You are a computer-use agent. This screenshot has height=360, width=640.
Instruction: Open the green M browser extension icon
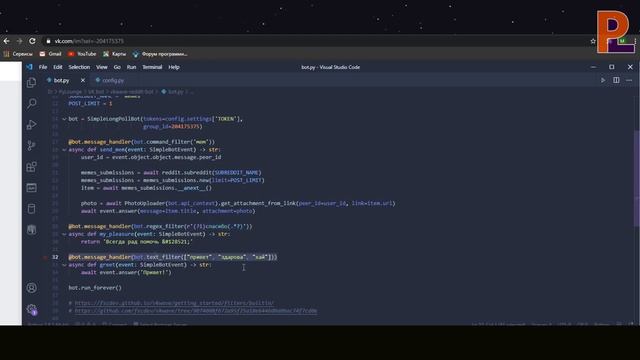pyautogui.click(x=623, y=41)
